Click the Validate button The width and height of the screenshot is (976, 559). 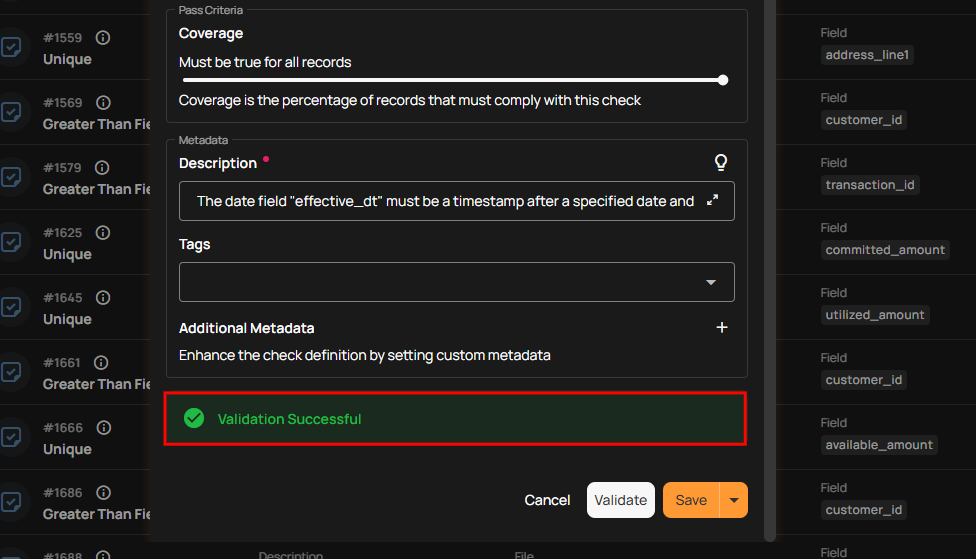620,500
